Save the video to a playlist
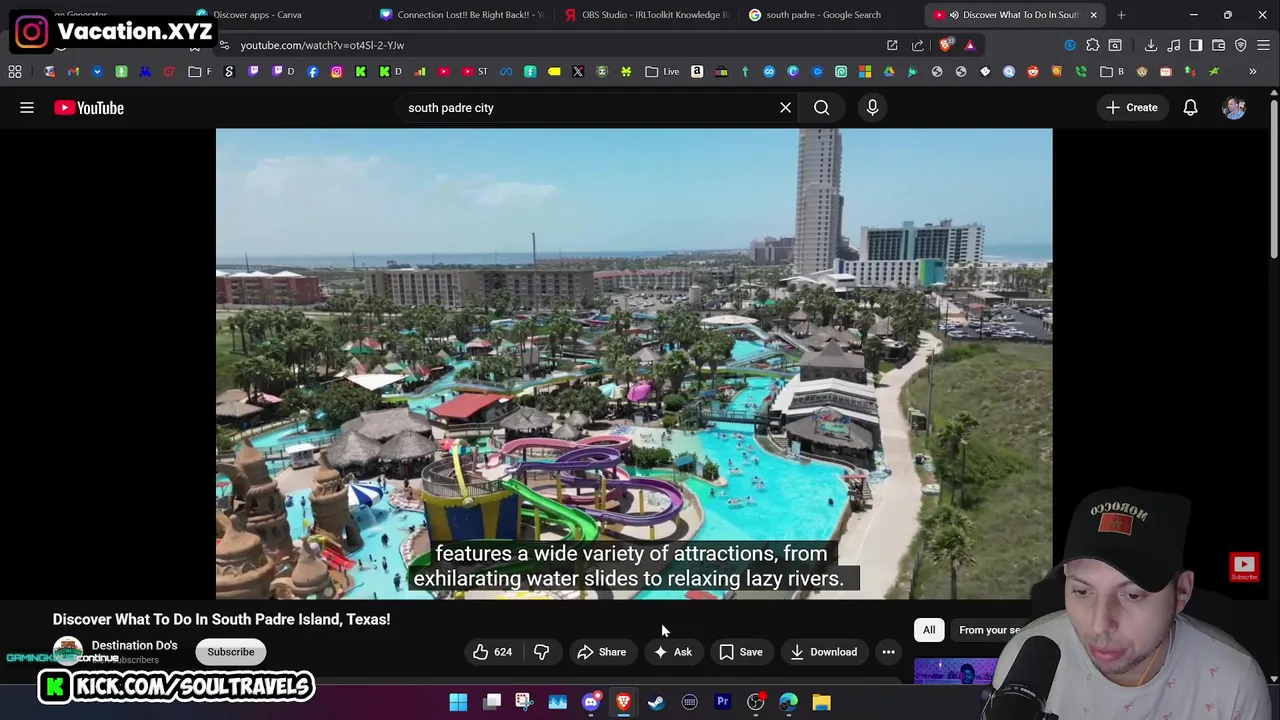 pyautogui.click(x=741, y=652)
